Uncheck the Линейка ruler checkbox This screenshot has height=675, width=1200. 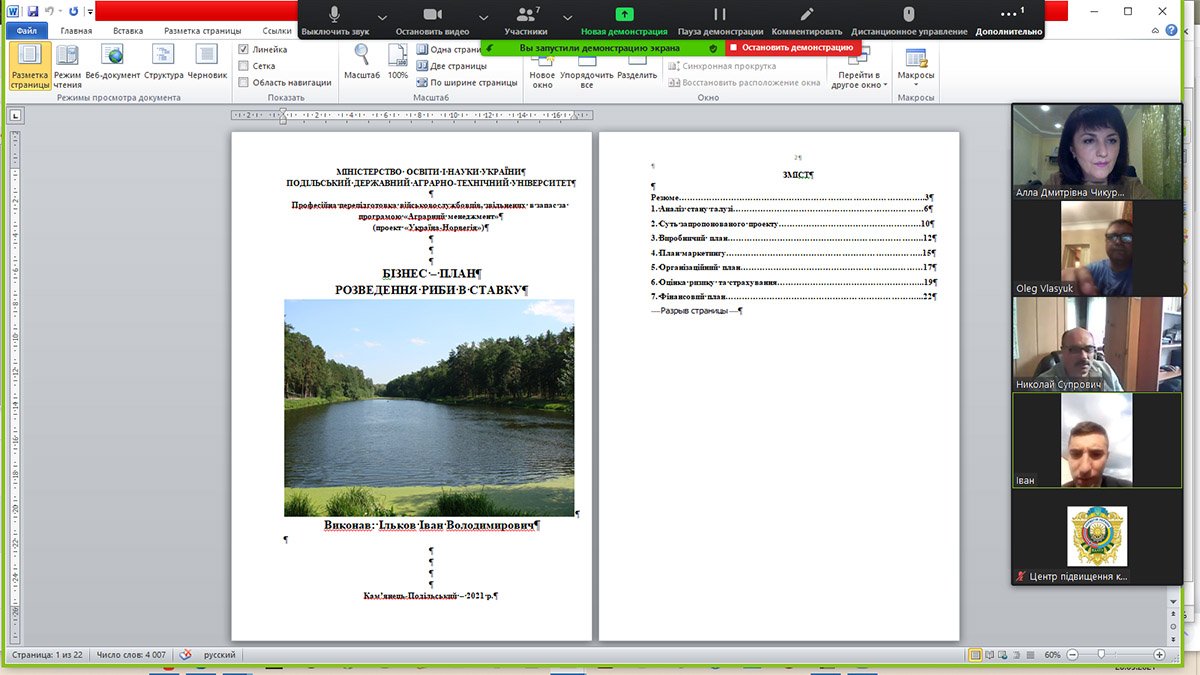(x=244, y=49)
